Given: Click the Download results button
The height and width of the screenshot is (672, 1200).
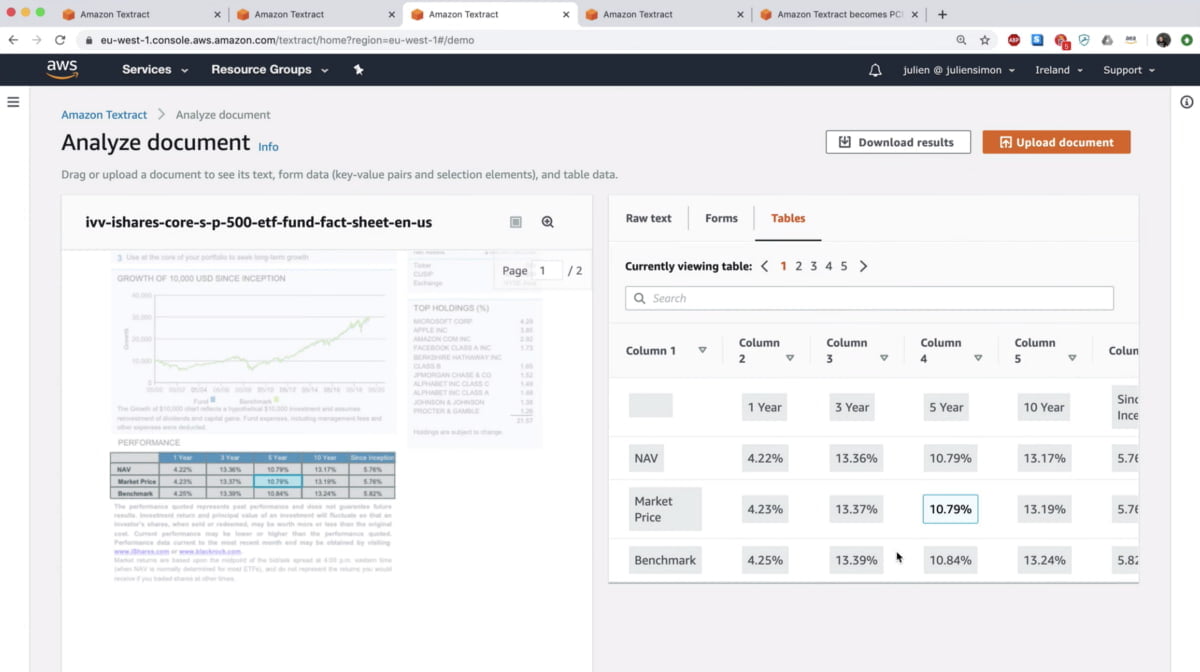Looking at the screenshot, I should click(898, 142).
